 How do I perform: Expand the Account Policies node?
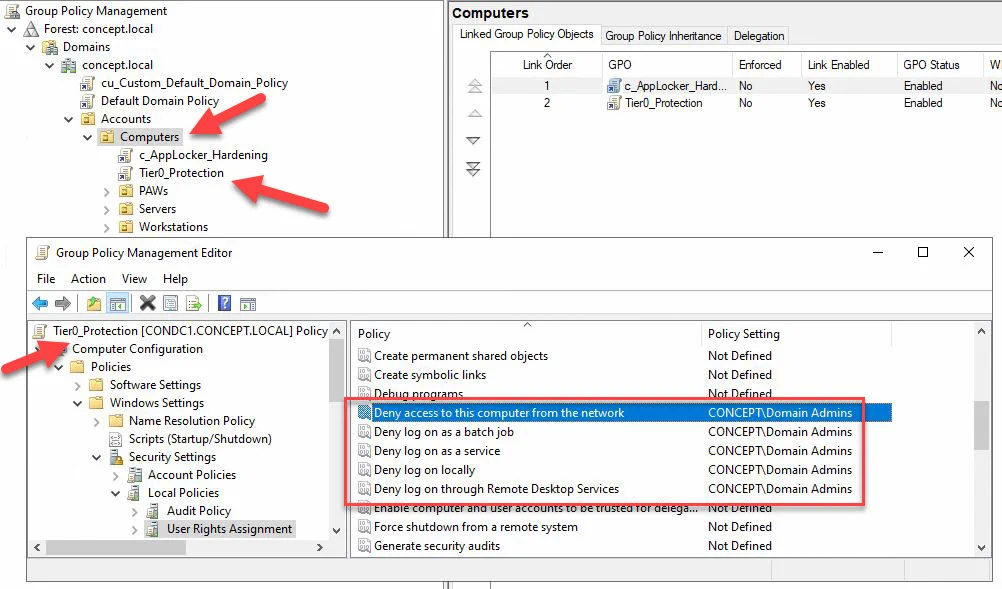click(x=116, y=475)
